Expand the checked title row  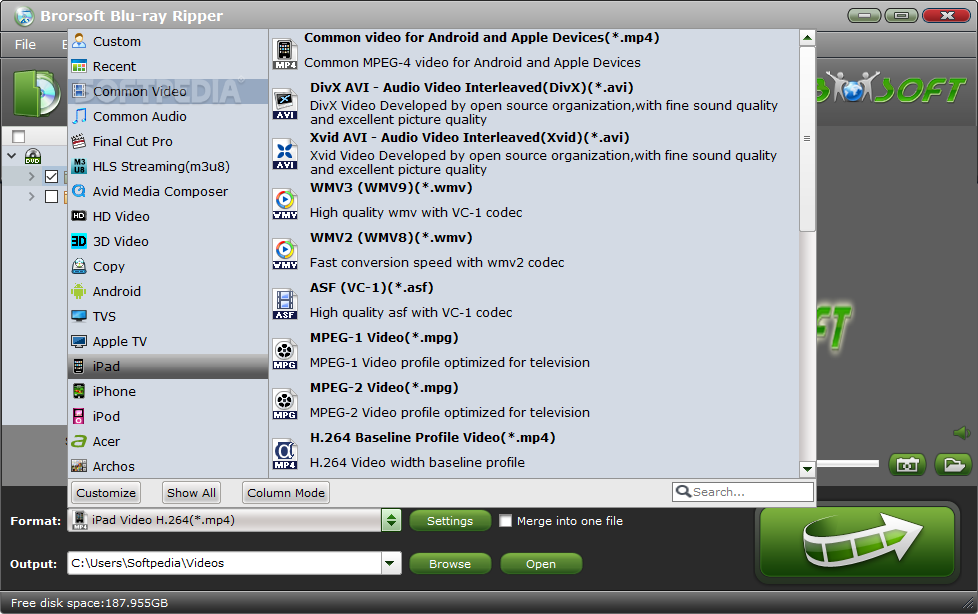31,177
